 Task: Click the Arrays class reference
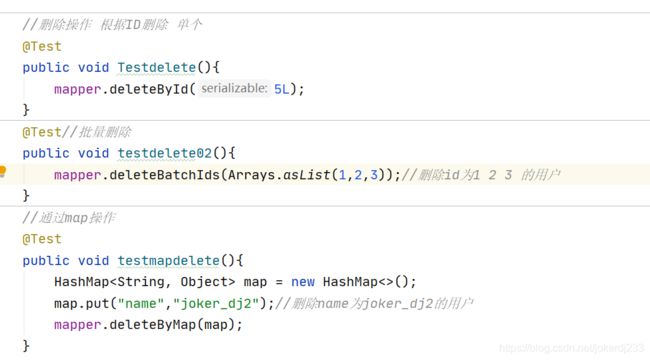251,175
